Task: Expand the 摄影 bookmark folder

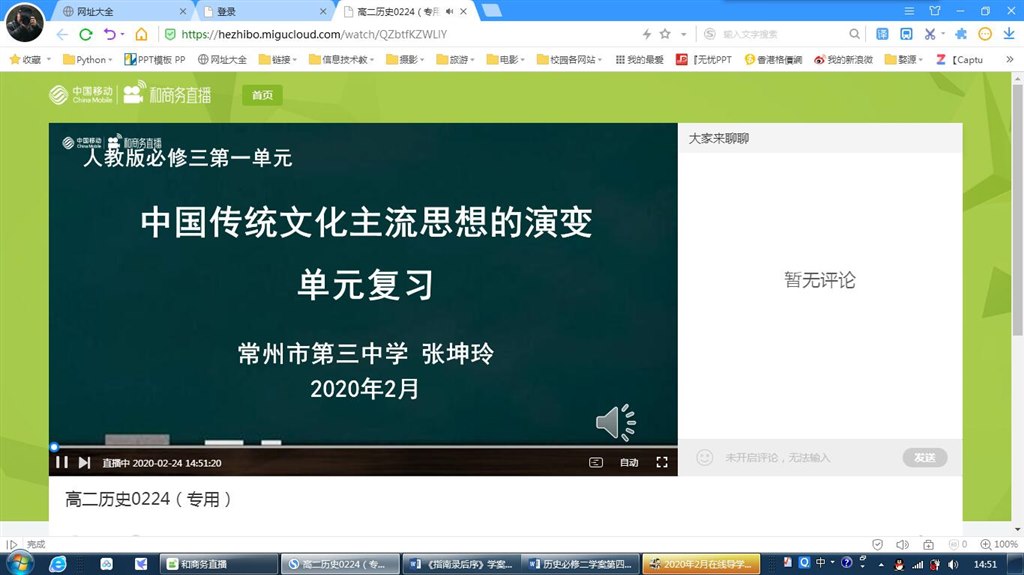Action: pyautogui.click(x=405, y=59)
